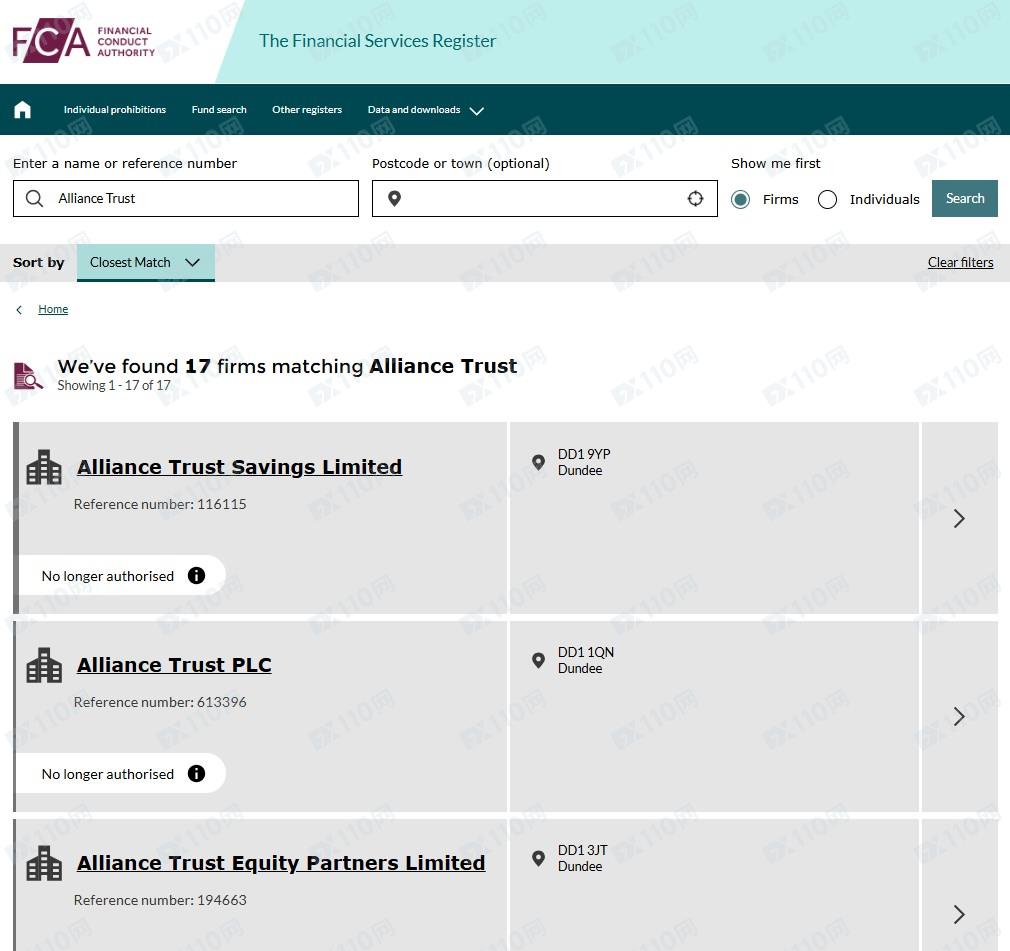The width and height of the screenshot is (1010, 951).
Task: Use current location crosshair icon
Action: (695, 198)
